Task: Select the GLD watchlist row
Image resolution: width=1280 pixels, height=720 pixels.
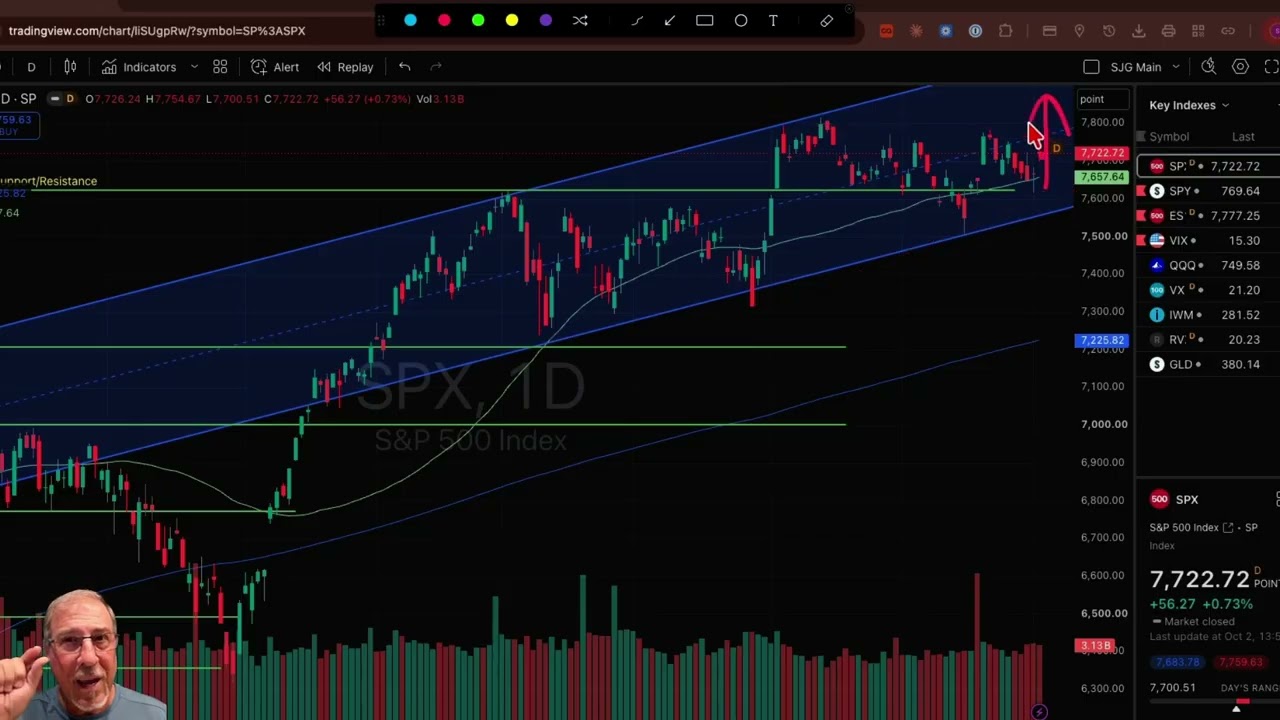Action: [x=1208, y=364]
